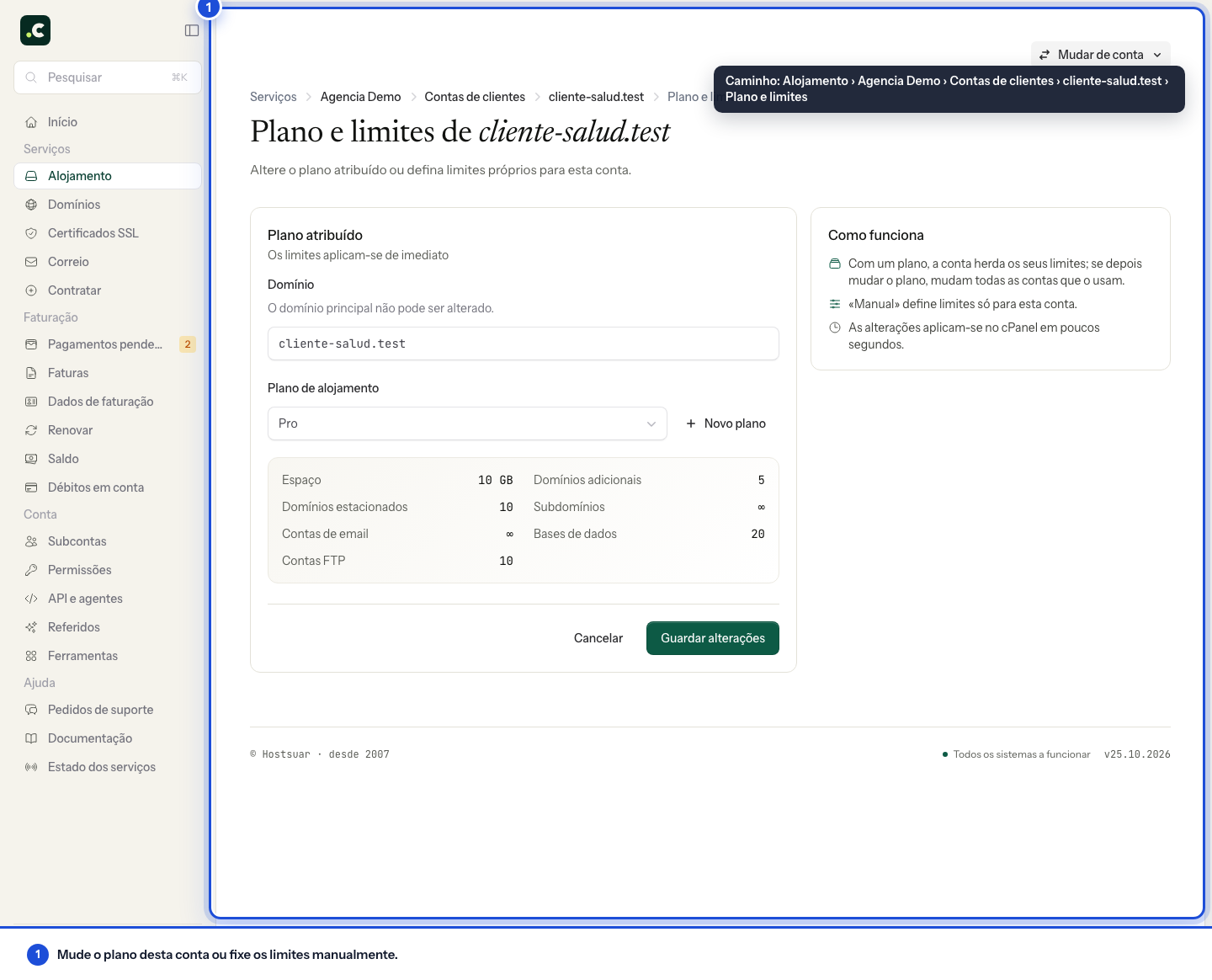Viewport: 1212px width, 980px height.
Task: Click the pending payments badge showing 2
Action: pos(188,344)
